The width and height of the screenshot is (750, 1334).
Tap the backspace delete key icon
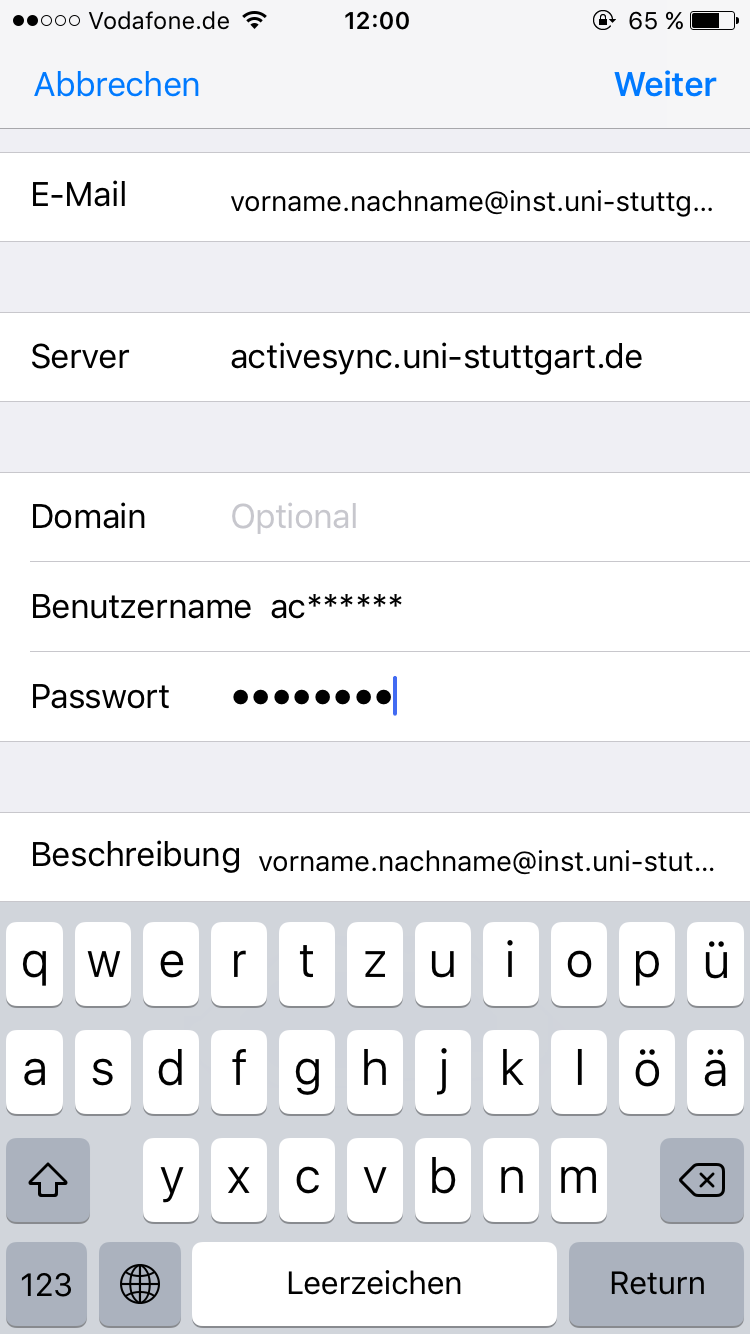pos(702,1181)
